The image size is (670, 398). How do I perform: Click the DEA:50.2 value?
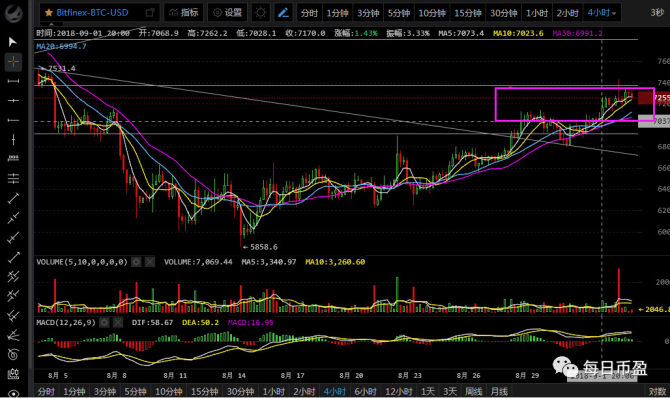tap(200, 322)
